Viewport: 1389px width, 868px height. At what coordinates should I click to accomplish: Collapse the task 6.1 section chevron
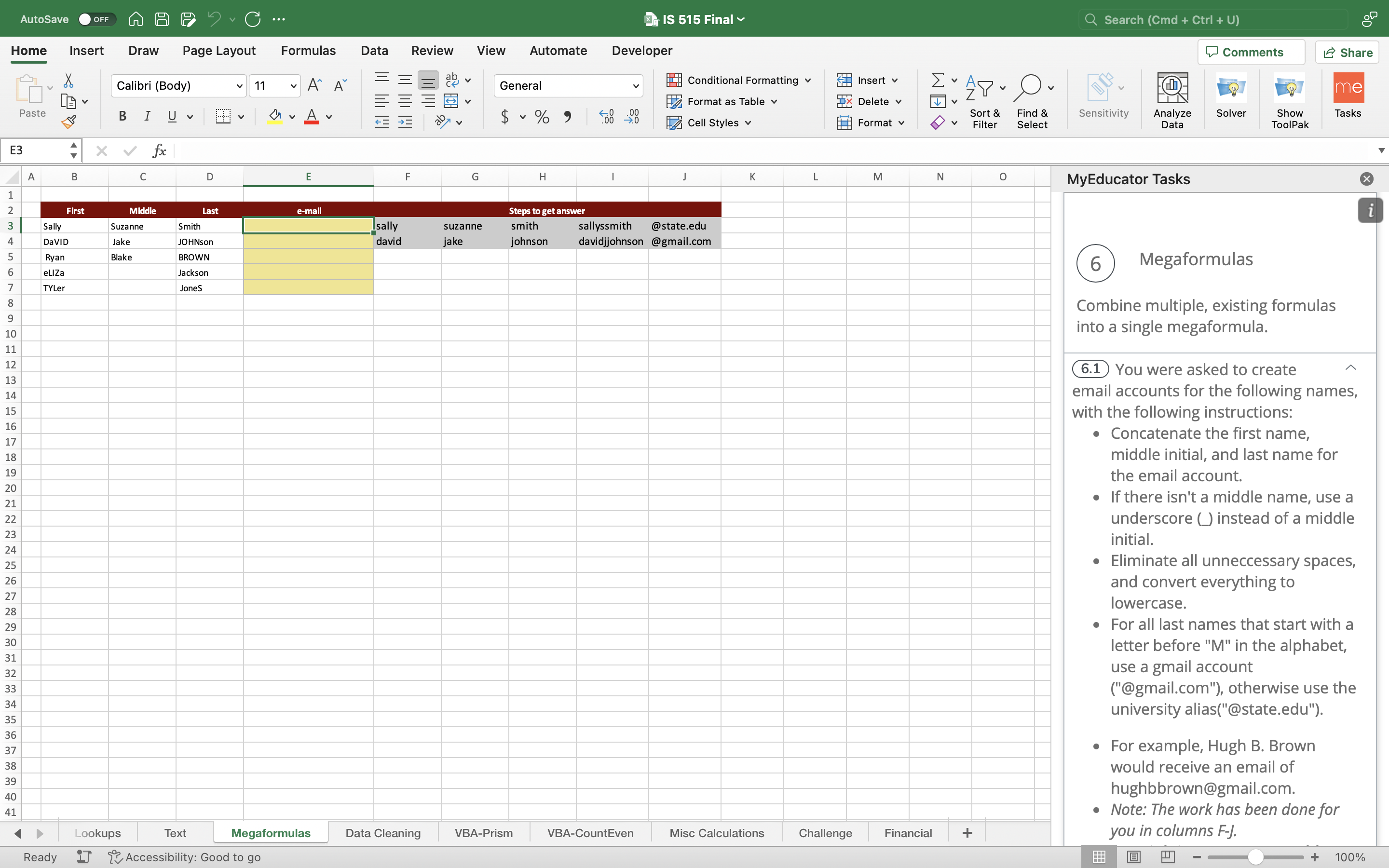(1350, 368)
